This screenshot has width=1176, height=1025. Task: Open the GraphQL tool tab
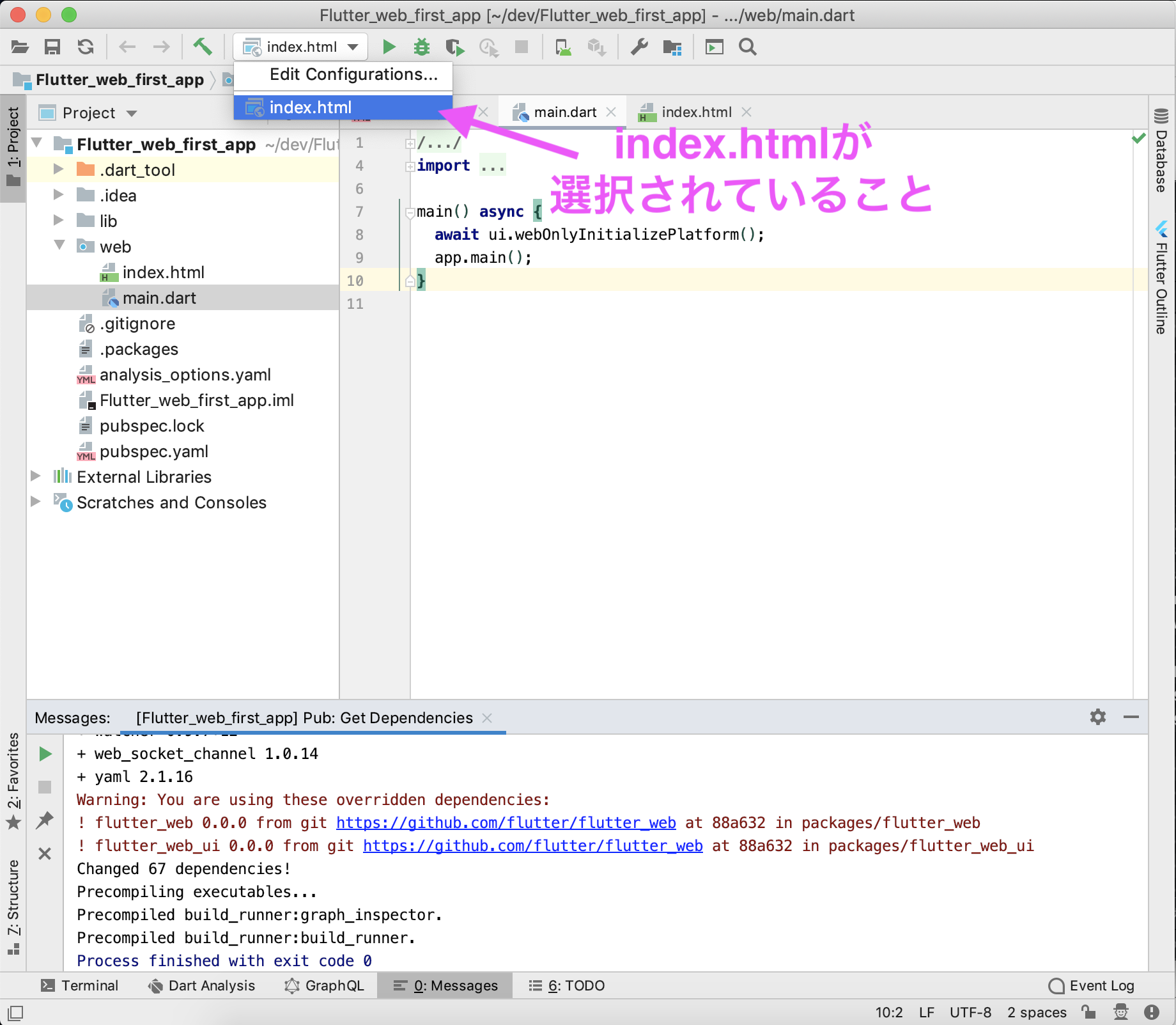(x=324, y=985)
